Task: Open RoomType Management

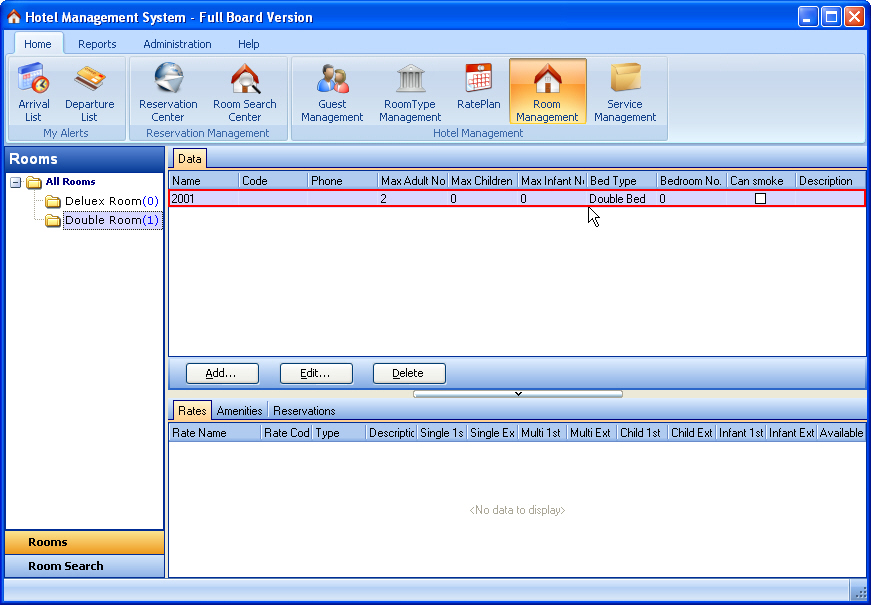Action: pos(410,90)
